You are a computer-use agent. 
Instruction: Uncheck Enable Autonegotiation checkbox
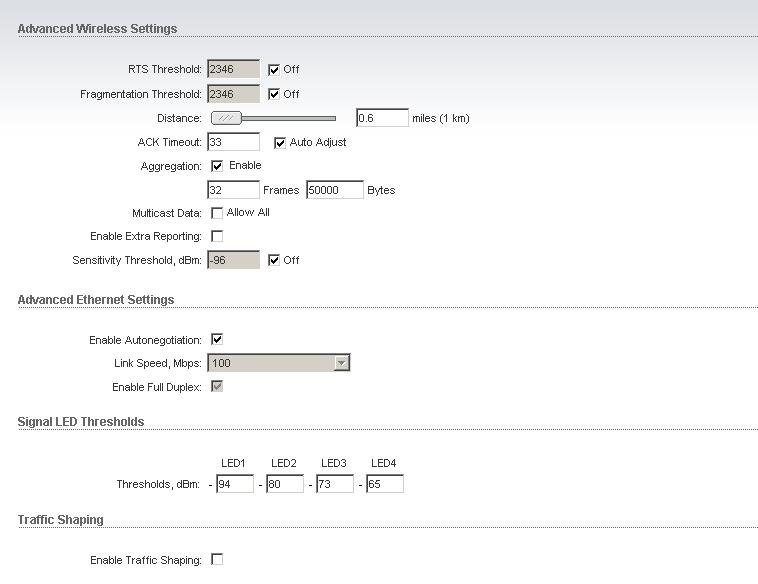coord(217,340)
